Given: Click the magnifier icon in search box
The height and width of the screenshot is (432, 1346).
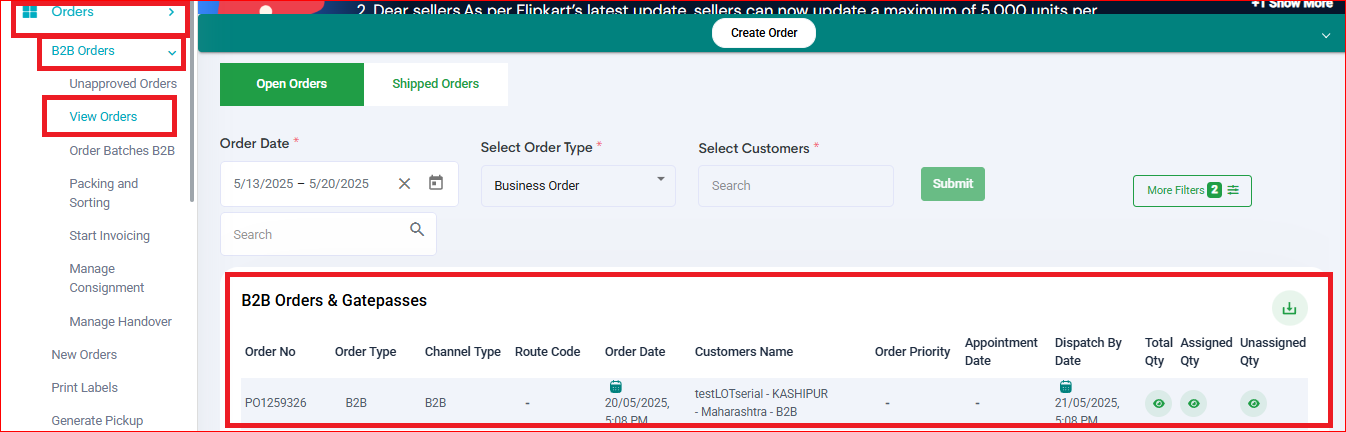Looking at the screenshot, I should pos(417,230).
